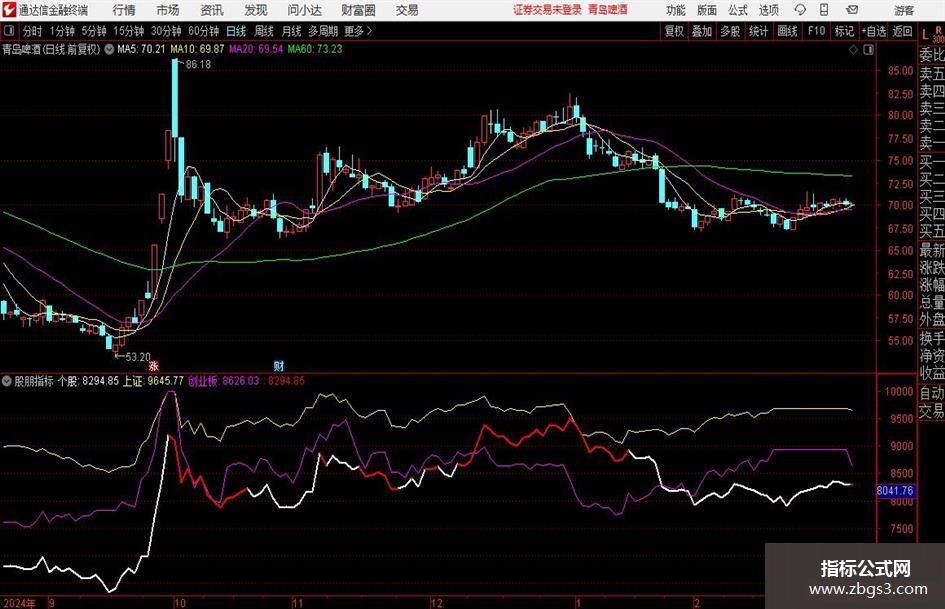The height and width of the screenshot is (609, 945).
Task: Open the 画线 drawing tools
Action: (787, 31)
